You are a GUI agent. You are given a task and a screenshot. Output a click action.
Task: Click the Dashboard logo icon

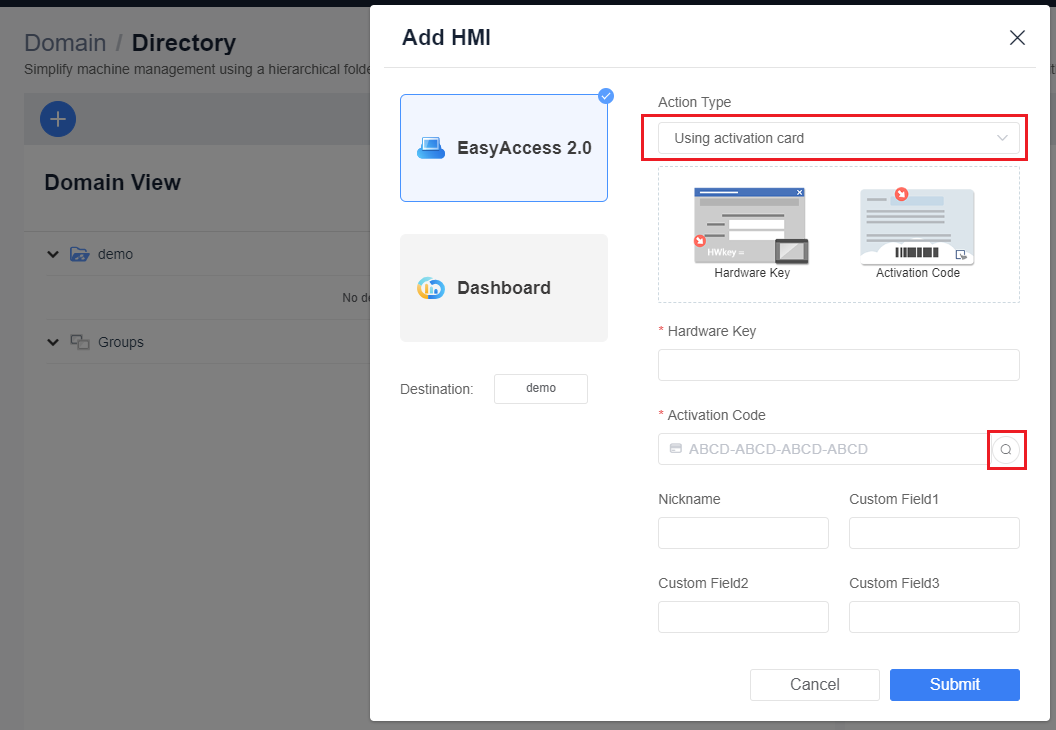pos(430,288)
